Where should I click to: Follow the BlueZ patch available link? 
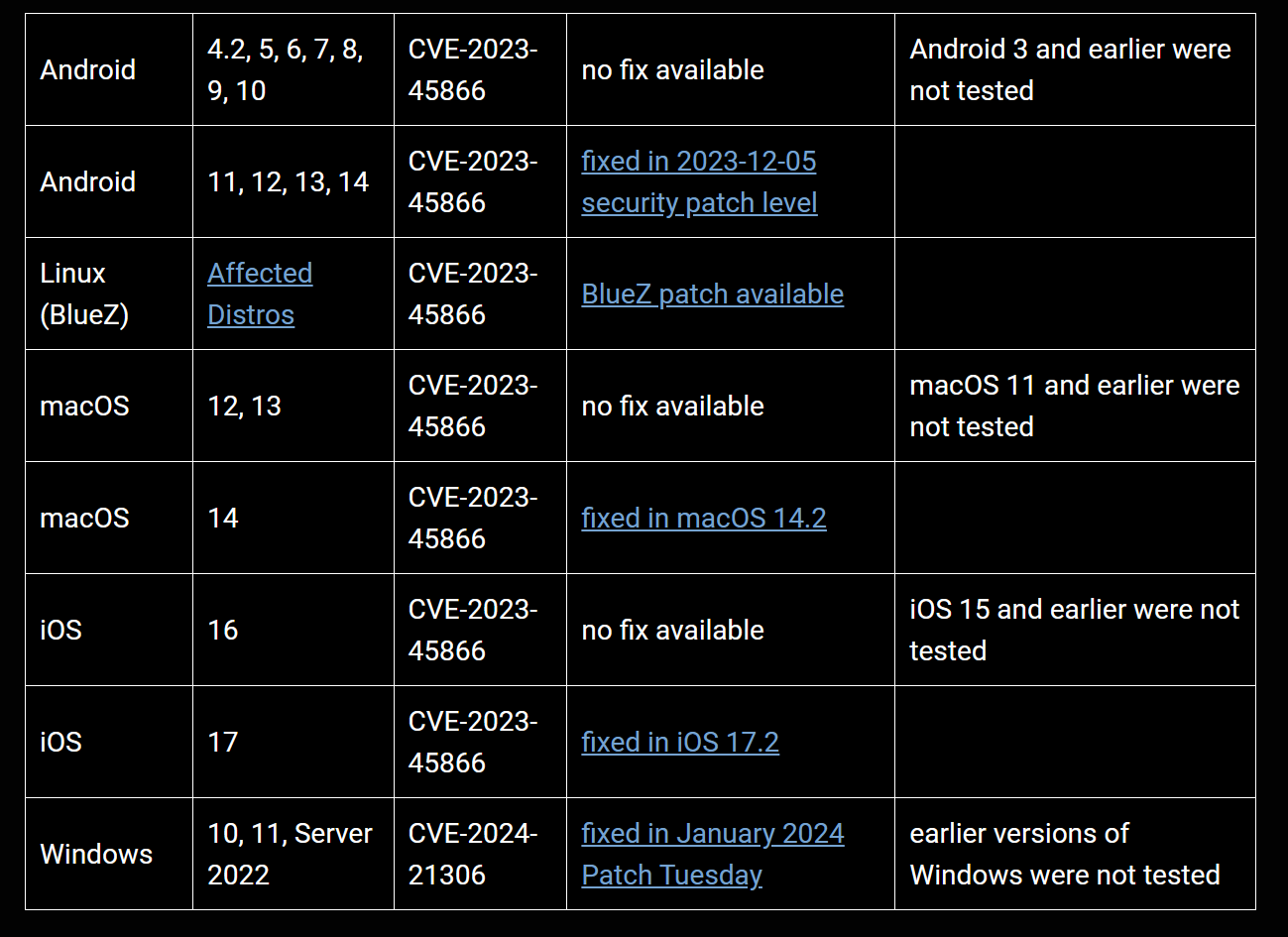(712, 293)
